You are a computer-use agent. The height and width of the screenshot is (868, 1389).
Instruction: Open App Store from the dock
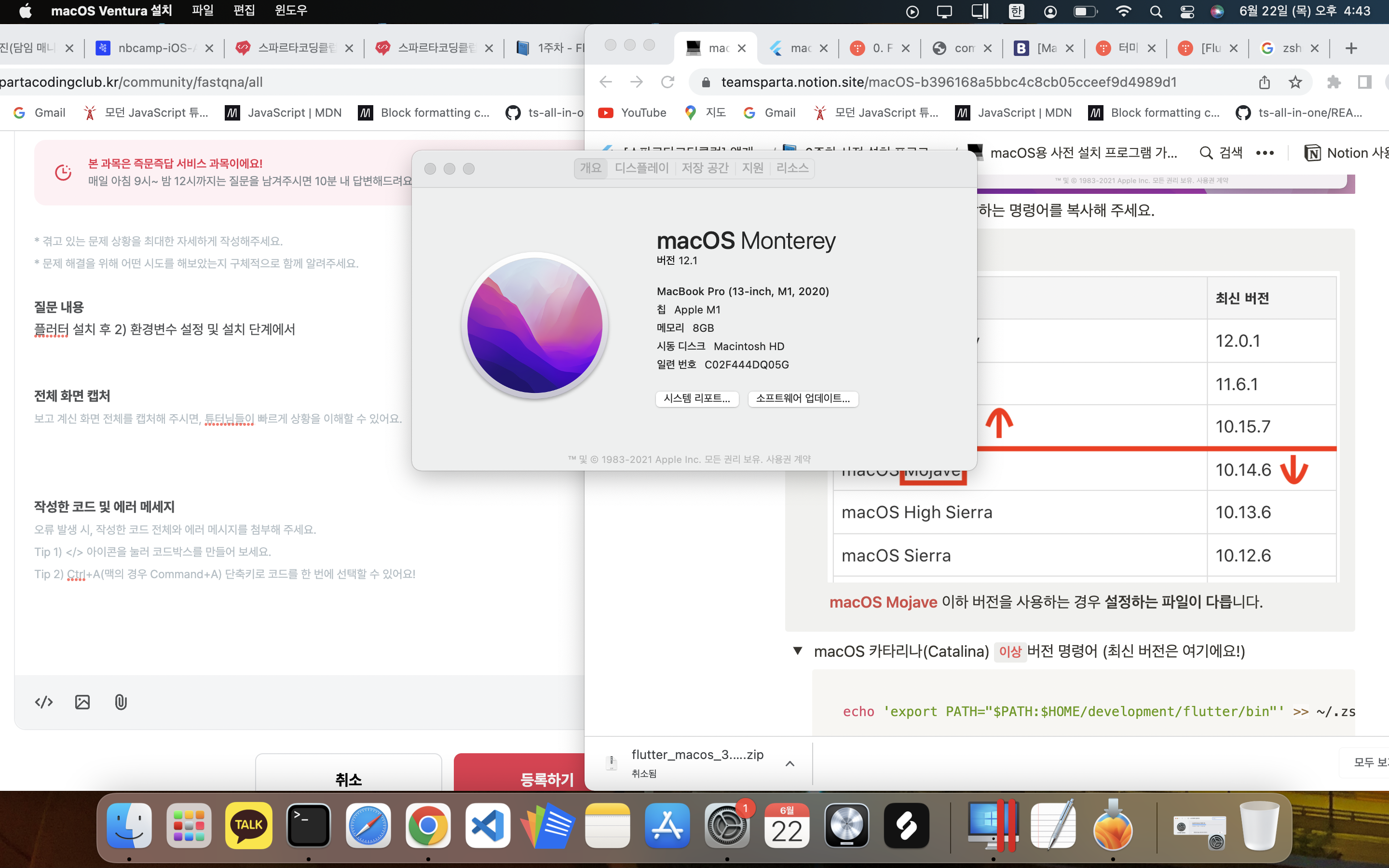point(667,826)
